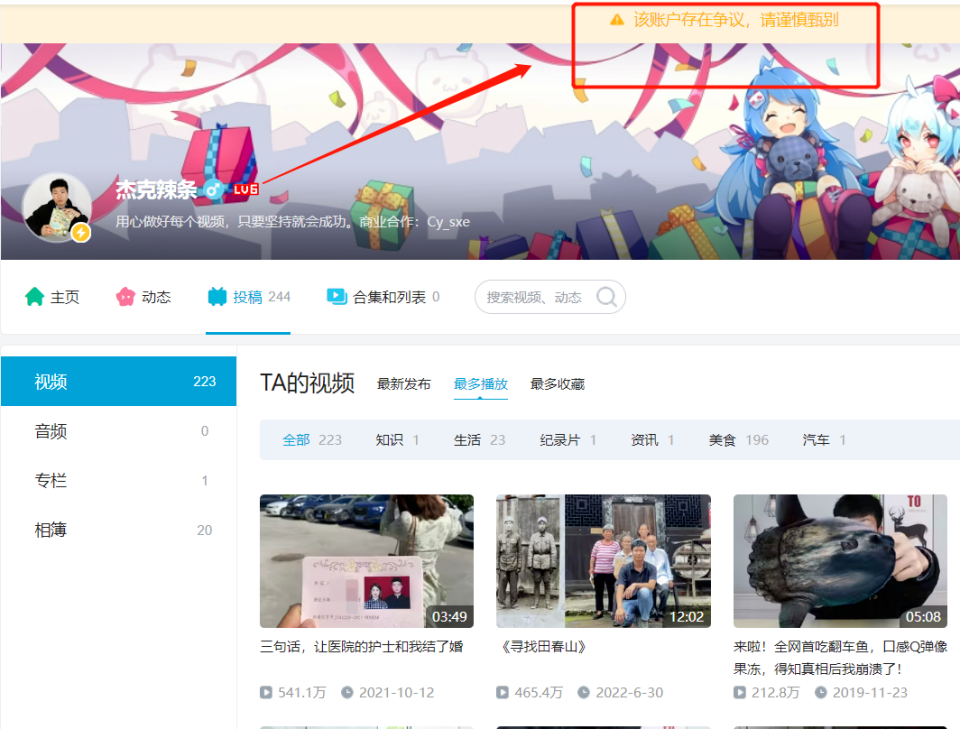Click the green home icon beside 主页
Viewport: 960px width, 729px height.
click(34, 297)
